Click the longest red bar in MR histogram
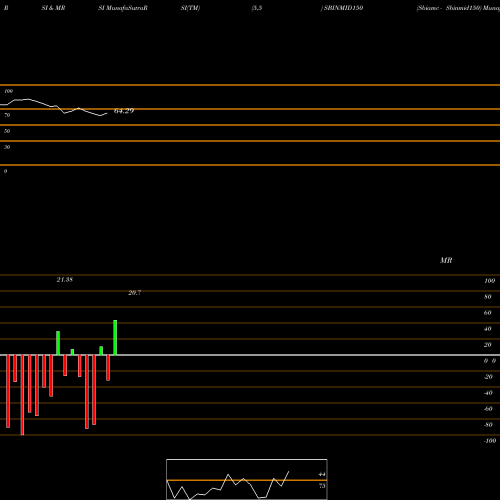Image resolution: width=500 pixels, height=500 pixels. pos(22,395)
